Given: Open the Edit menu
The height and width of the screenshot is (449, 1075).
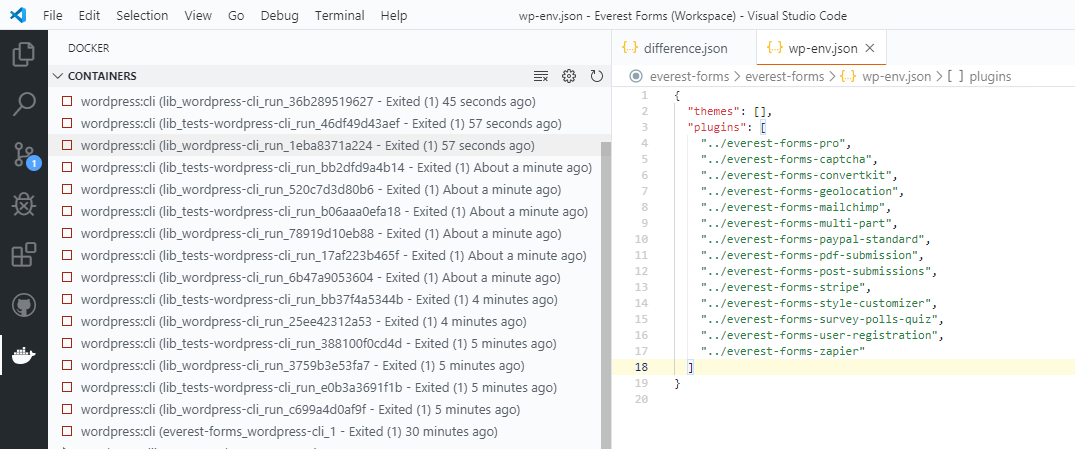Looking at the screenshot, I should [x=89, y=15].
